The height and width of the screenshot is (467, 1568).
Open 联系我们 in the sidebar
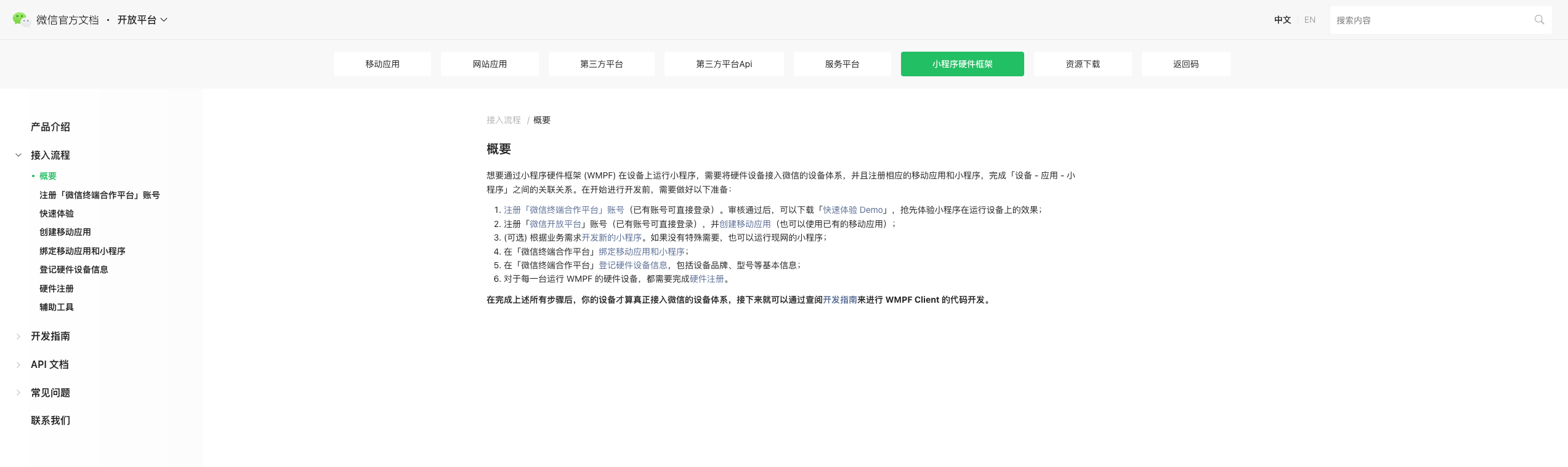coord(51,420)
